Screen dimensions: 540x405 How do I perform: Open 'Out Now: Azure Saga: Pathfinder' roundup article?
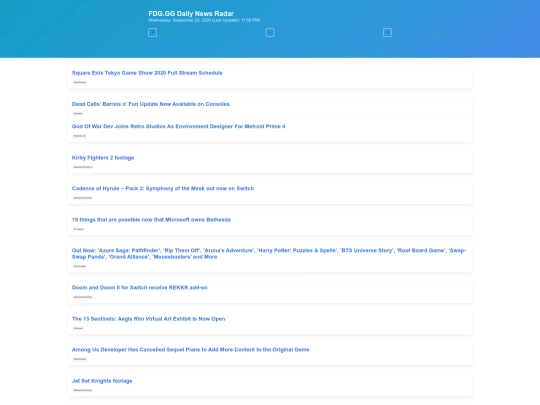(269, 253)
